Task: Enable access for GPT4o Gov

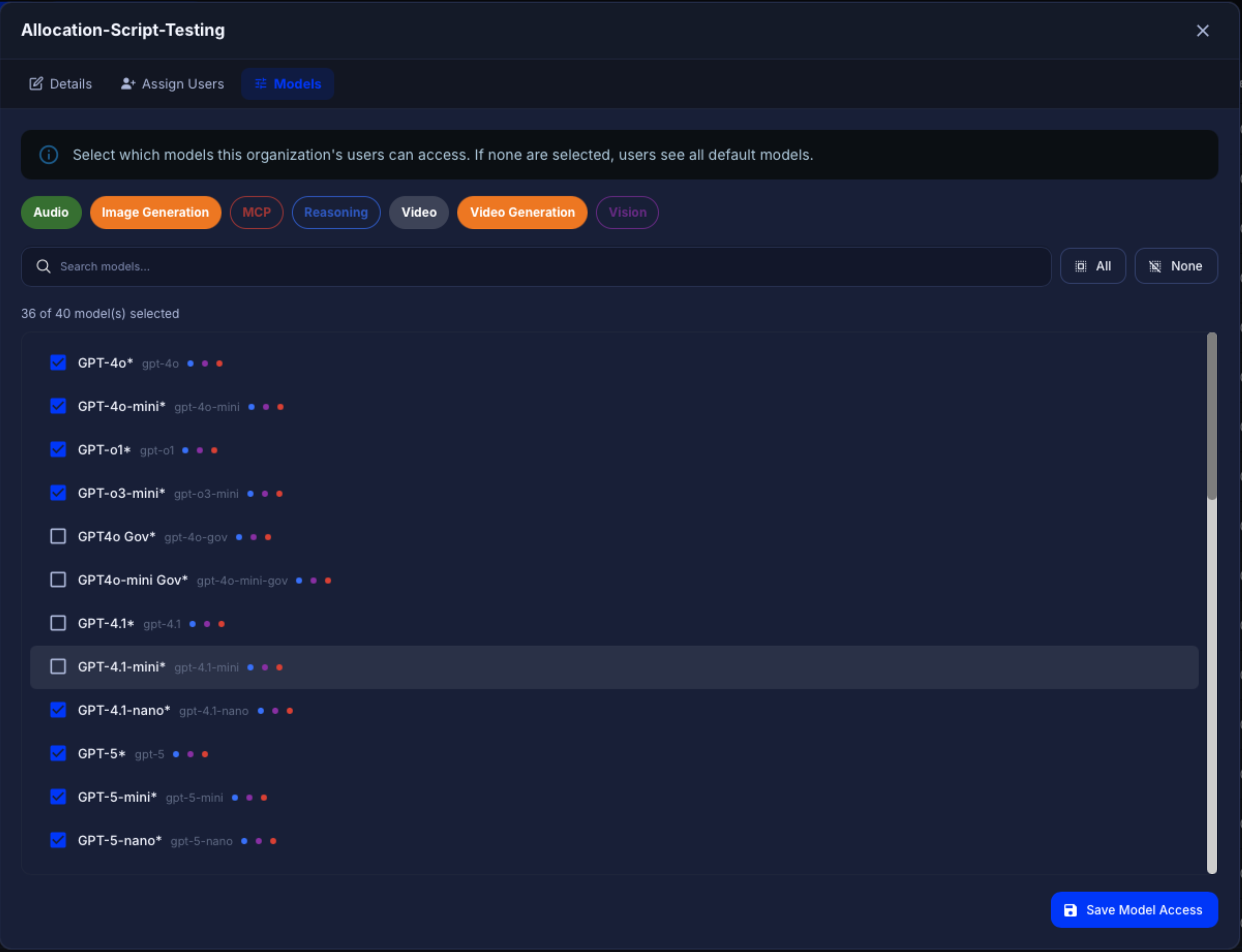Action: coord(58,536)
